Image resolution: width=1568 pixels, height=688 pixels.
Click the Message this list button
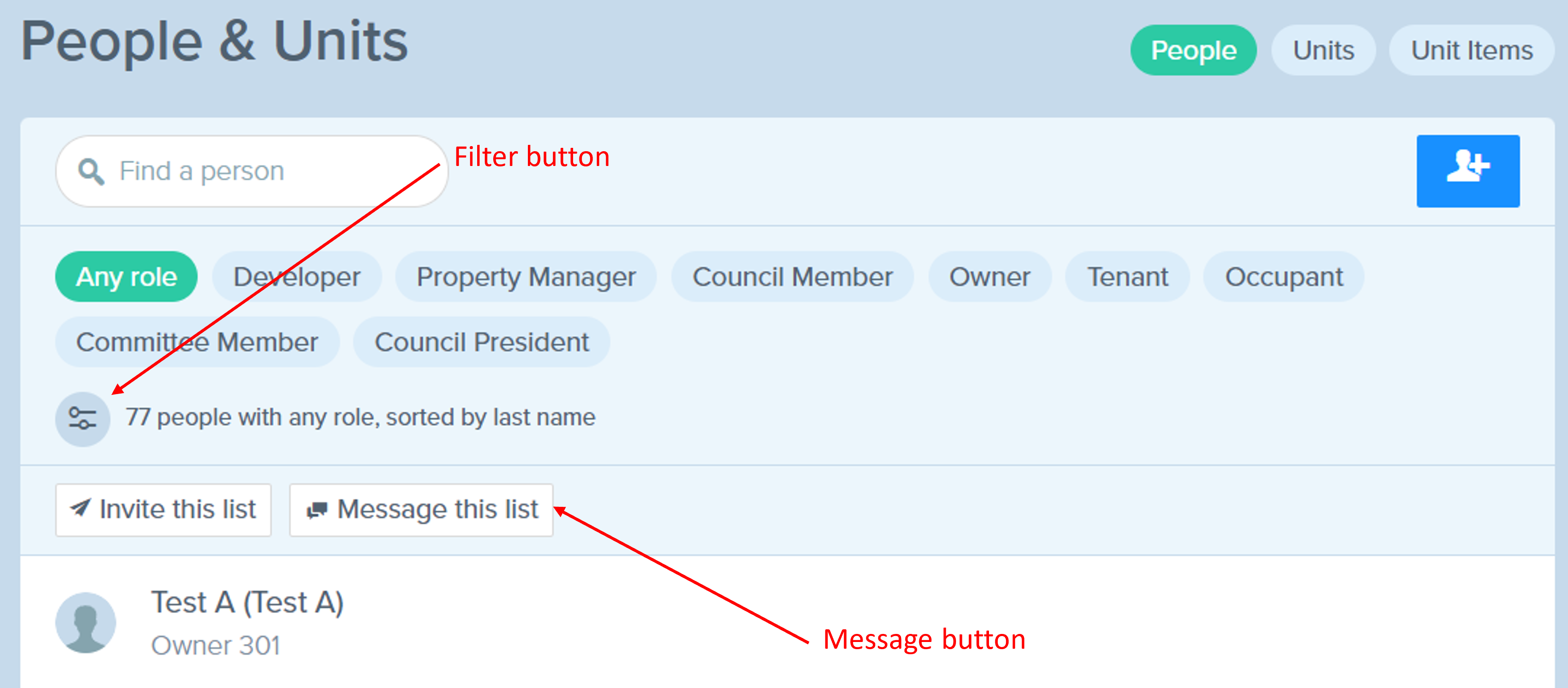tap(421, 510)
